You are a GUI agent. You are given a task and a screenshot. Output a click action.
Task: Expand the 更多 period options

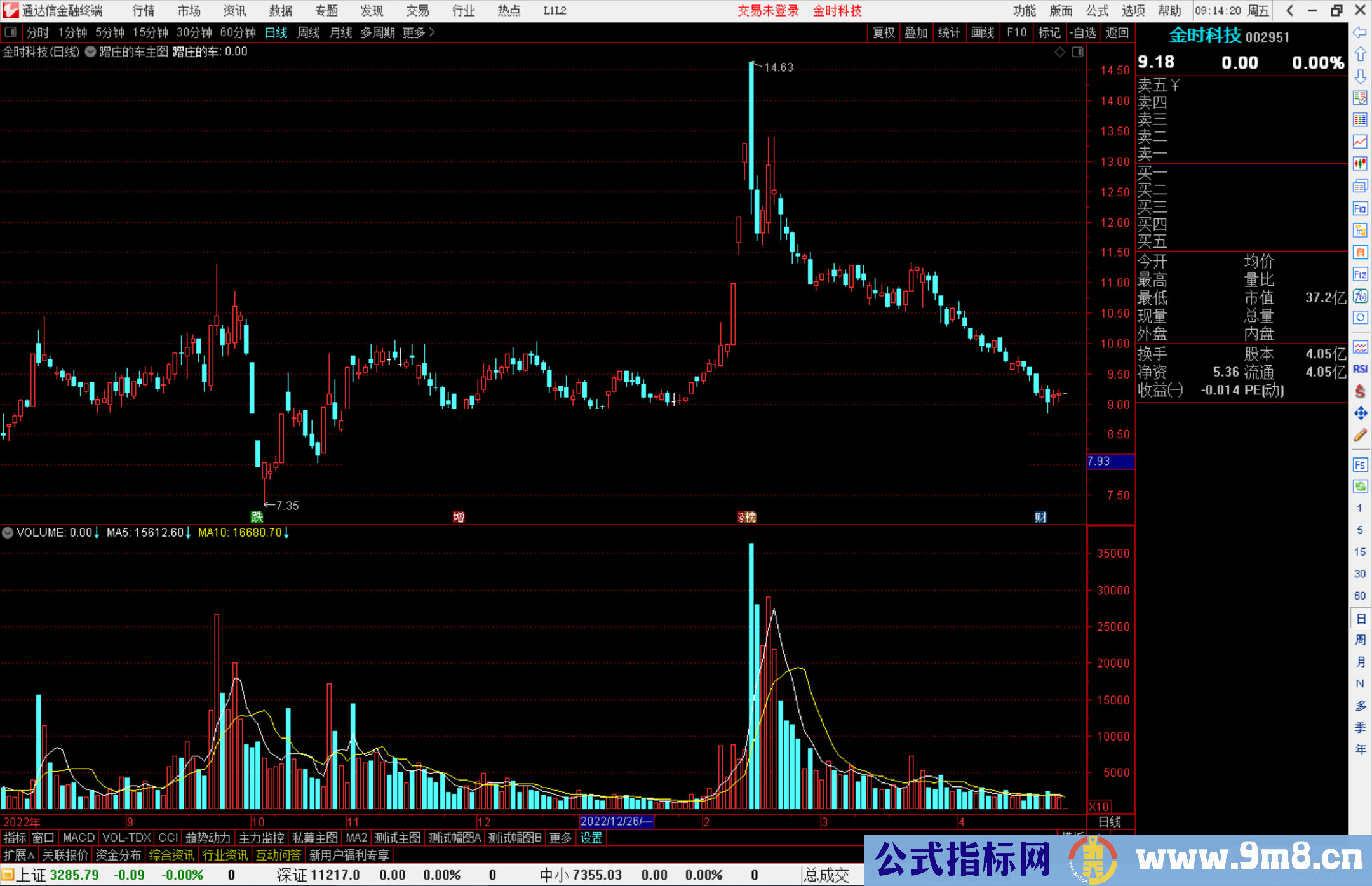tap(419, 32)
